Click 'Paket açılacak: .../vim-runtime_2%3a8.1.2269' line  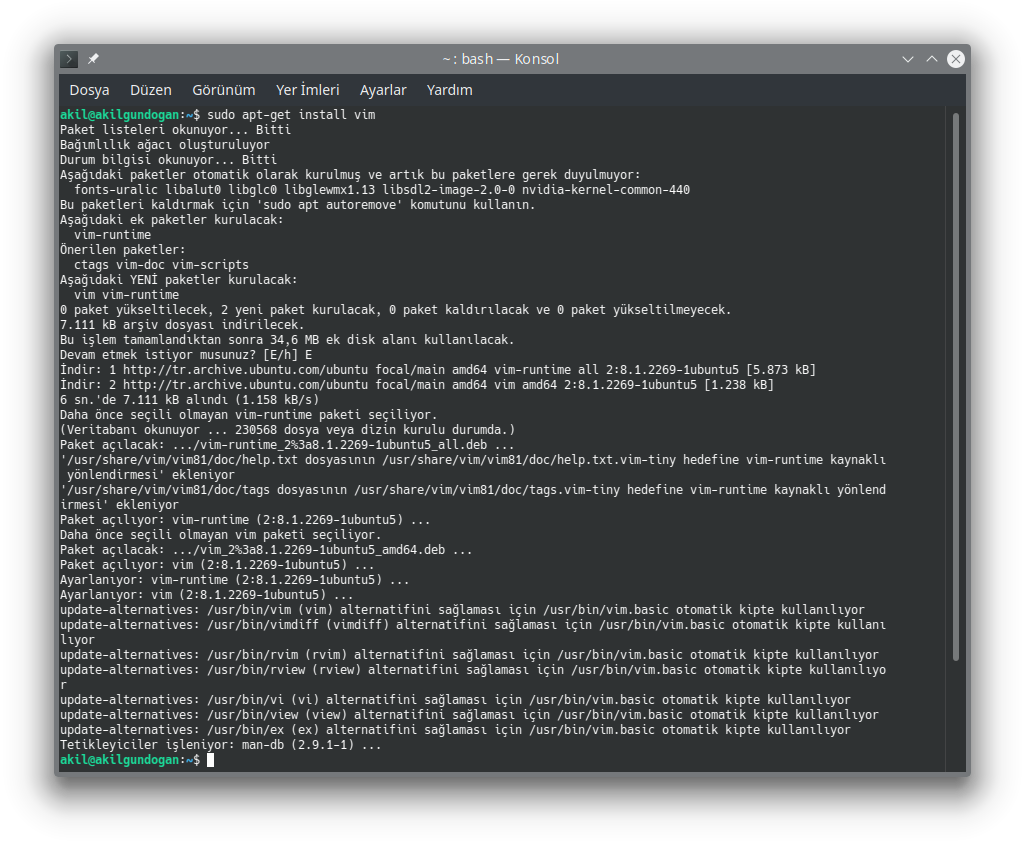coord(287,445)
